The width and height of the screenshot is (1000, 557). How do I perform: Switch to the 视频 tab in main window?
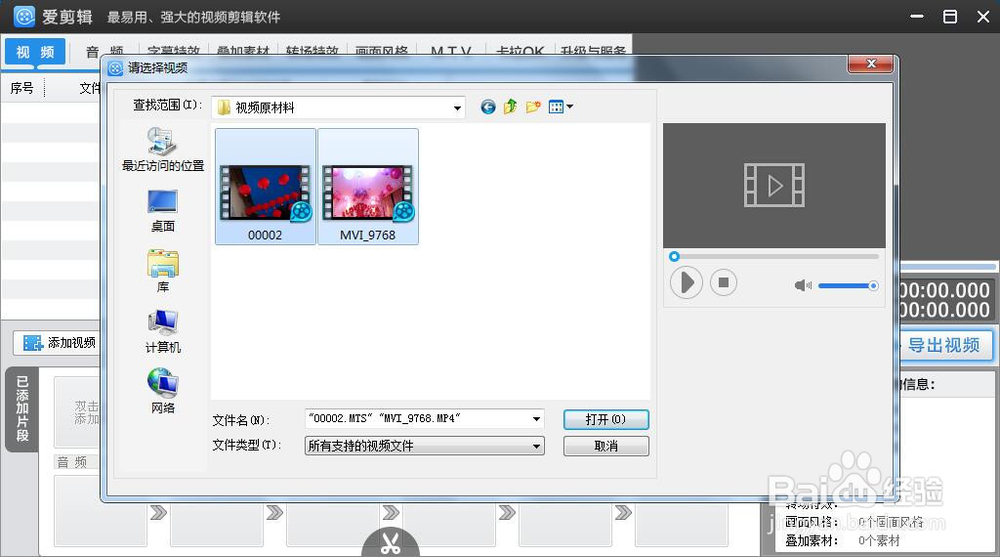click(35, 52)
